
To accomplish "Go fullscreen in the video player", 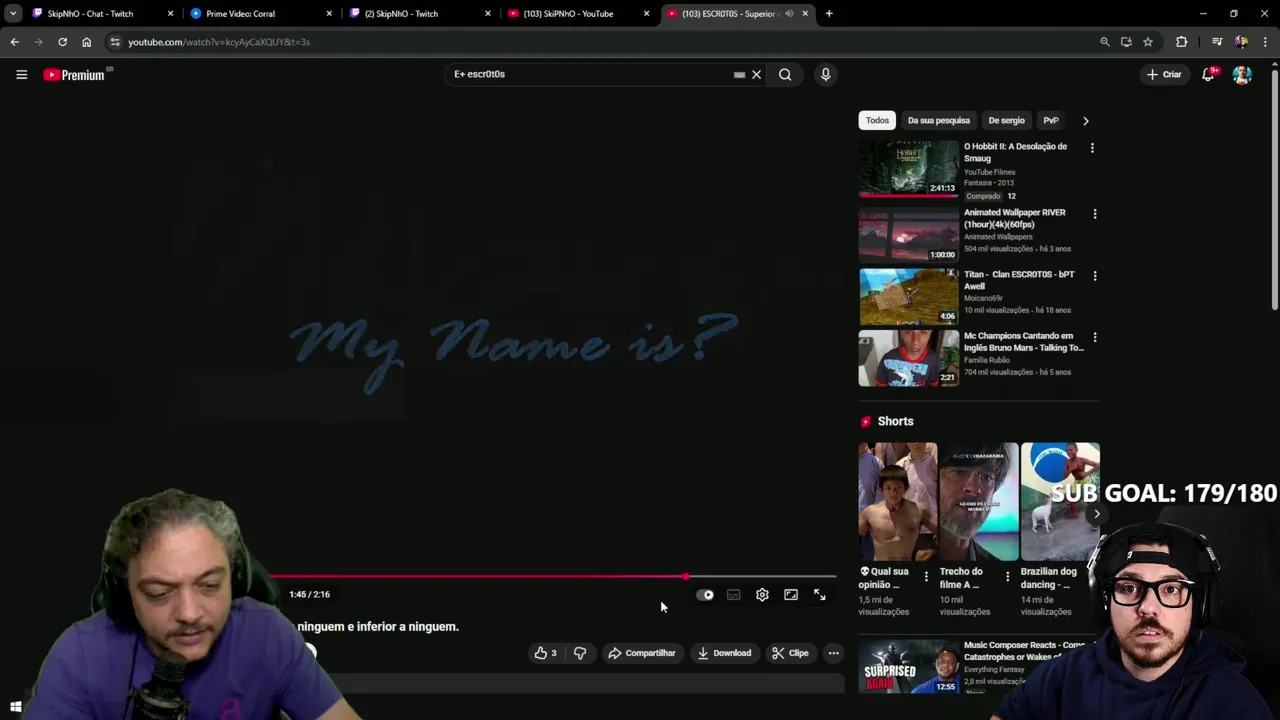I will click(820, 595).
